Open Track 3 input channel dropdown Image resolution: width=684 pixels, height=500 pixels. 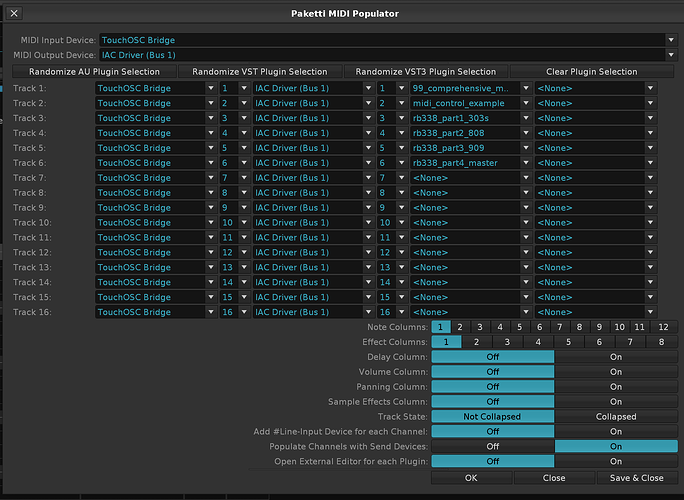point(235,118)
